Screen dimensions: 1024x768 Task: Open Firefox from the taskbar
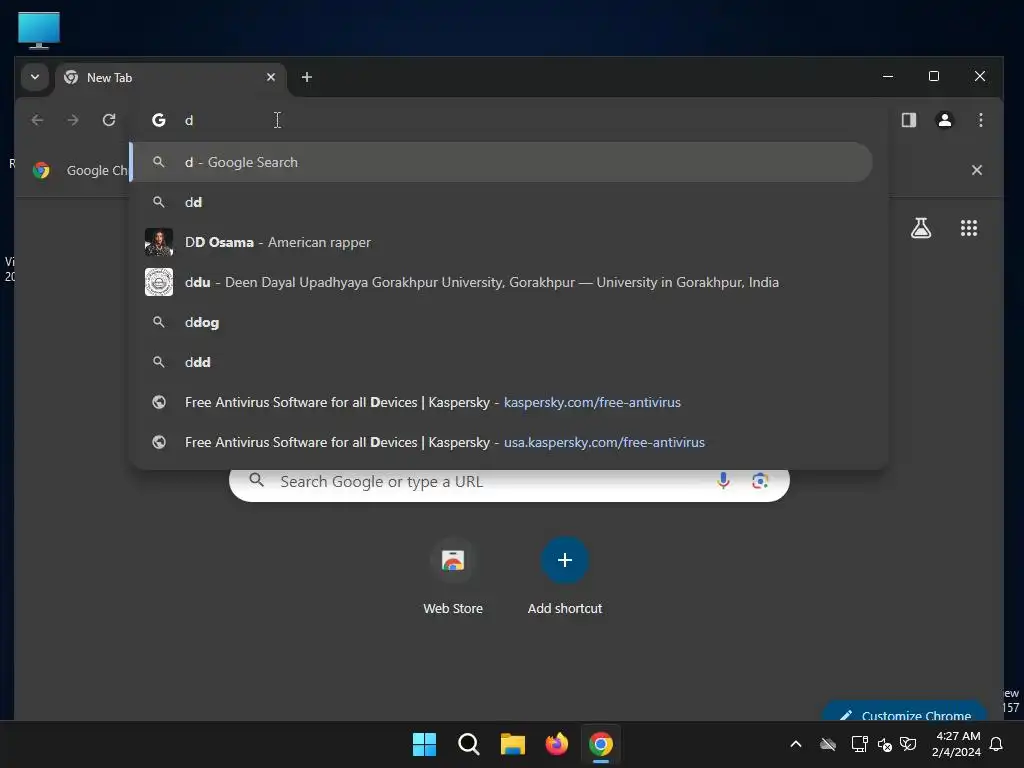tap(556, 744)
